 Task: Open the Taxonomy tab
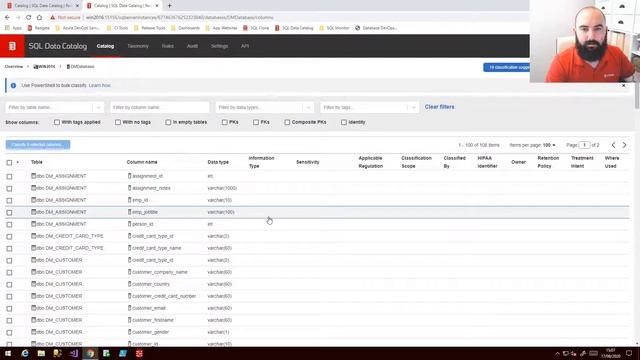(x=138, y=46)
